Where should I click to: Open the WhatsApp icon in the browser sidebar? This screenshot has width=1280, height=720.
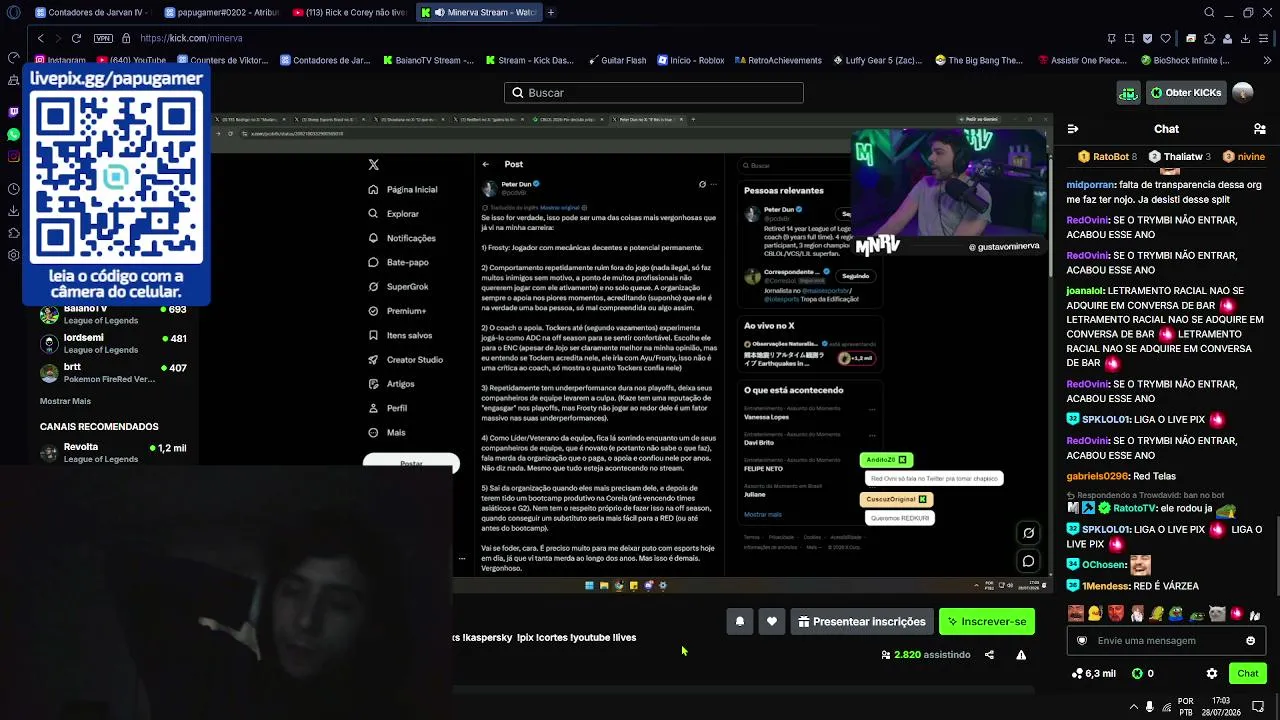tap(13, 134)
